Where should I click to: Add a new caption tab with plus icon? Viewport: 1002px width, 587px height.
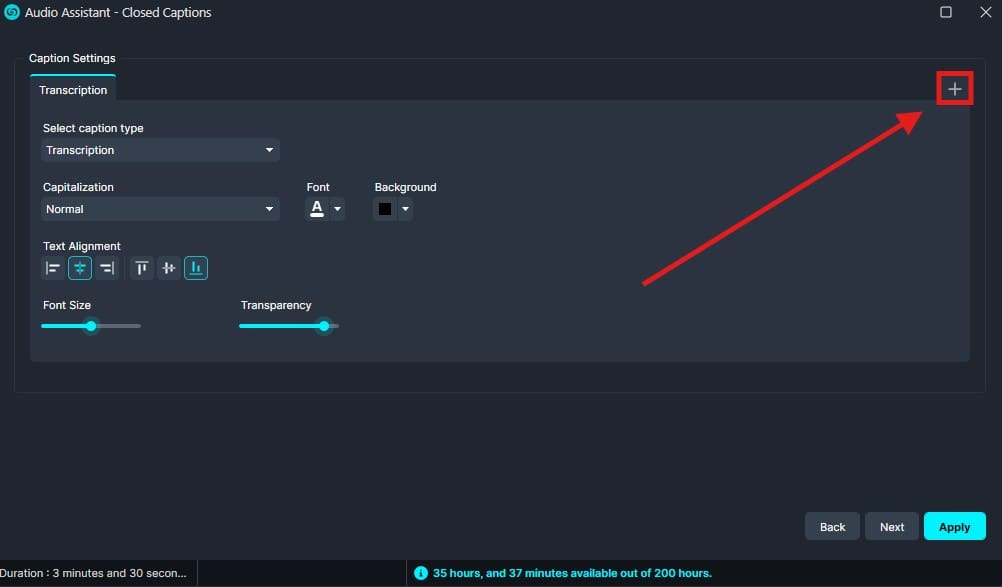click(x=954, y=89)
